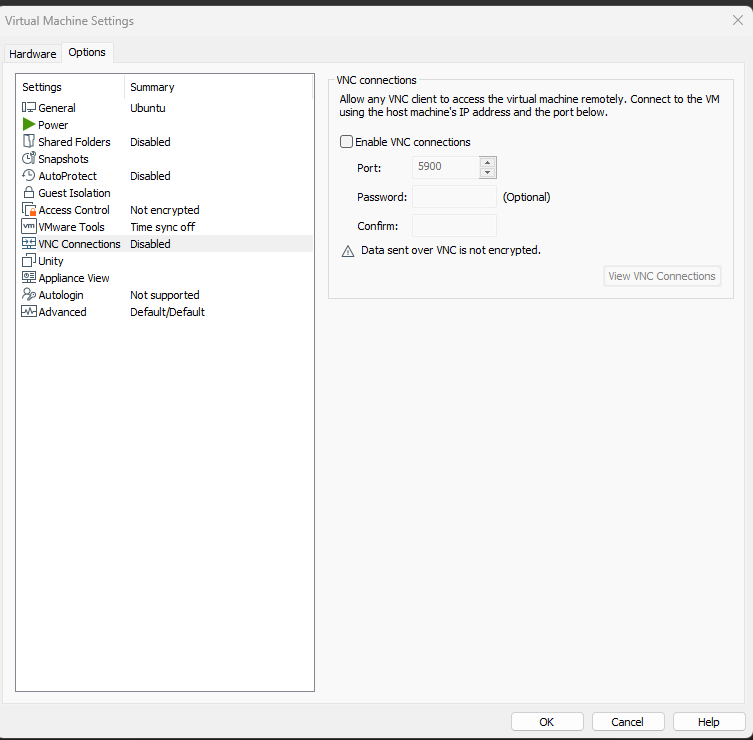Click the Guest Isolation padlock icon
Viewport: 753px width, 740px height.
29,192
